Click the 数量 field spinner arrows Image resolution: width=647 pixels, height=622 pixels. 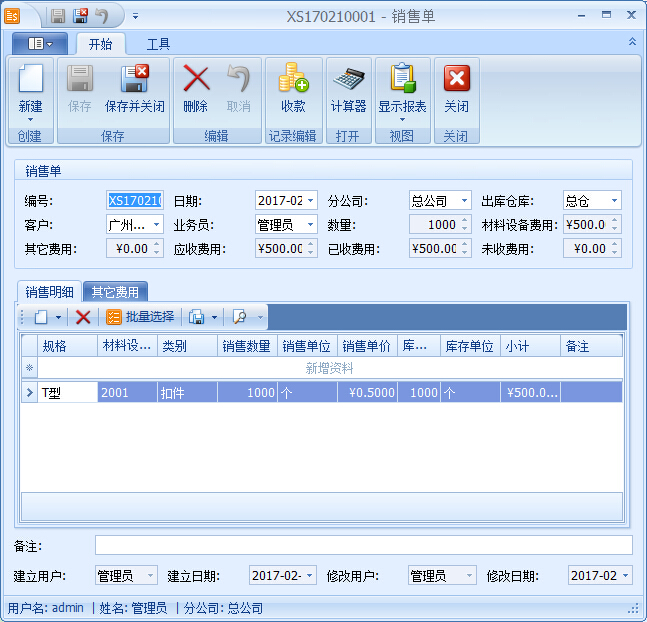pos(464,225)
